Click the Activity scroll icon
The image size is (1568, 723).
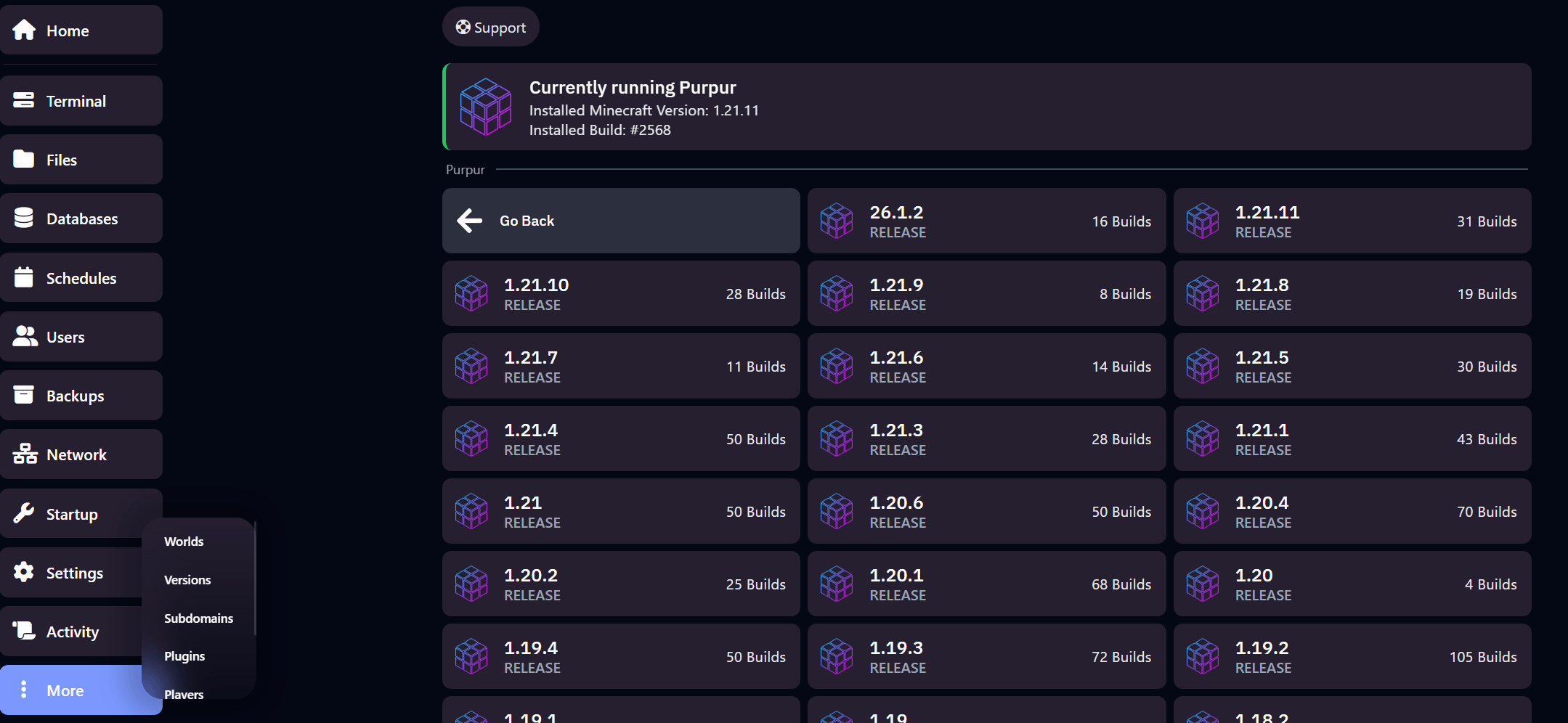tap(24, 631)
